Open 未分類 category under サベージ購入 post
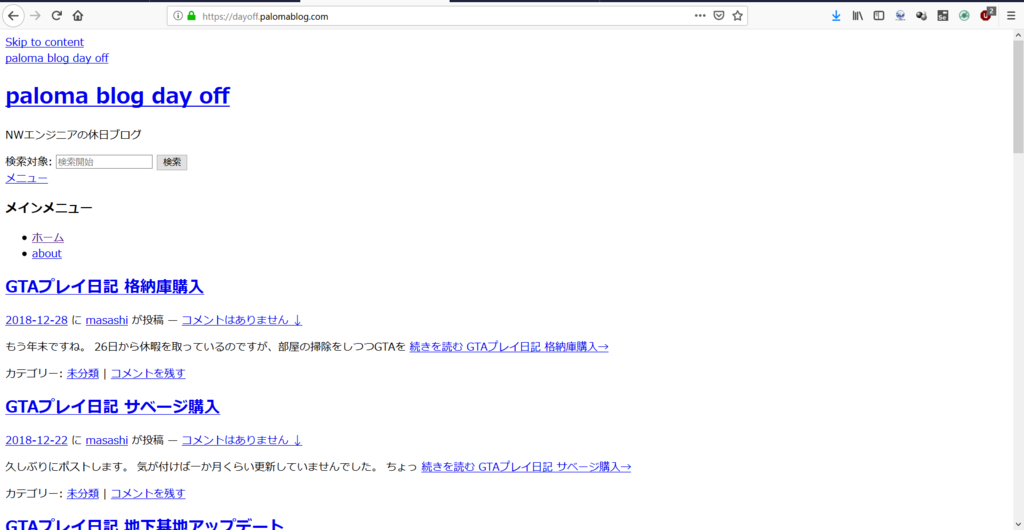1024x530 pixels. point(83,493)
